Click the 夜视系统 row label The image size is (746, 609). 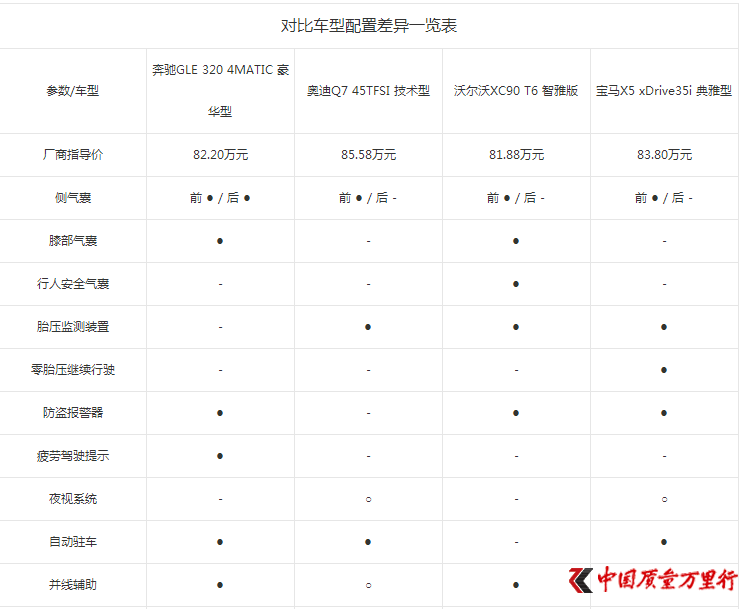[73, 499]
